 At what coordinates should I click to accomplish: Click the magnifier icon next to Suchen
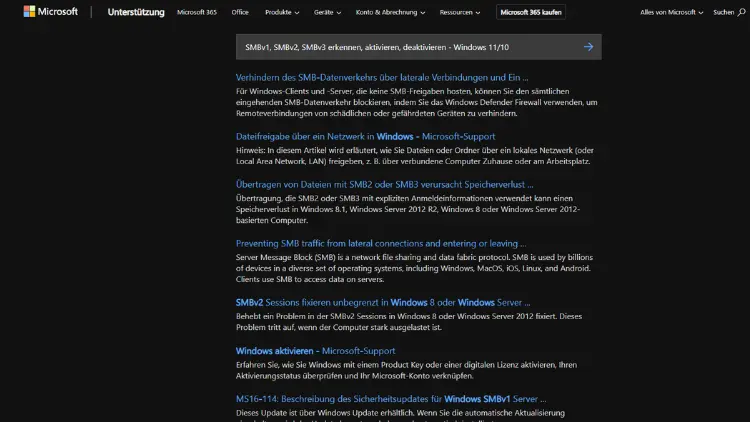tap(741, 12)
